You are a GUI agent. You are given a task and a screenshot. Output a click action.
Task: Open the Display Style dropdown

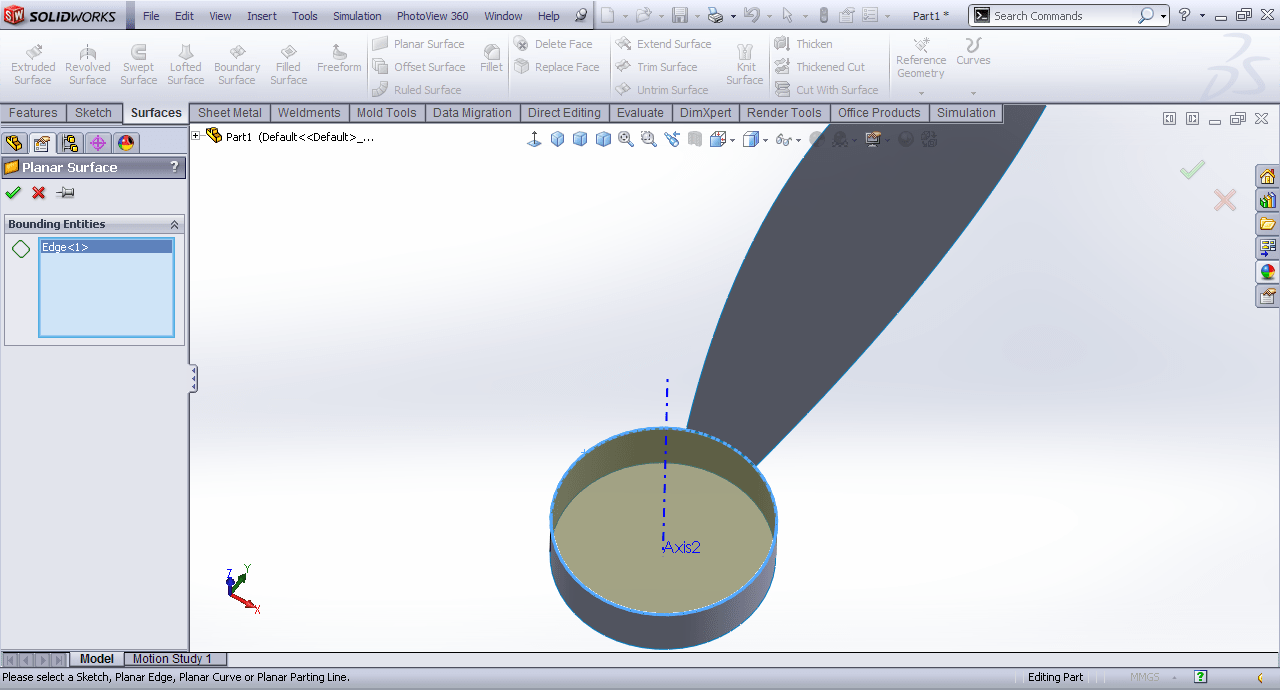click(757, 139)
